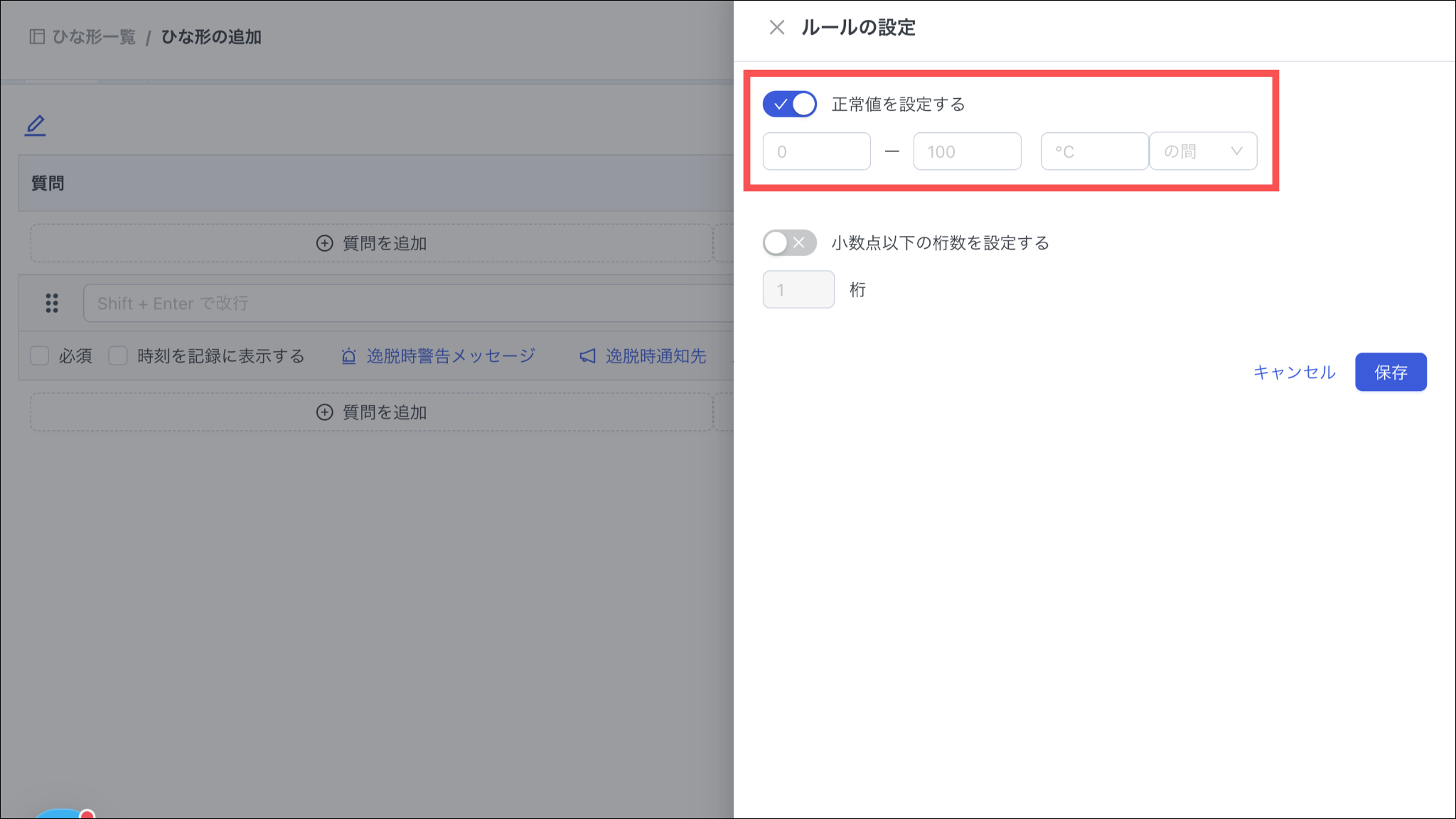Click the °C unit field
Image resolution: width=1456 pixels, height=819 pixels.
coord(1094,151)
